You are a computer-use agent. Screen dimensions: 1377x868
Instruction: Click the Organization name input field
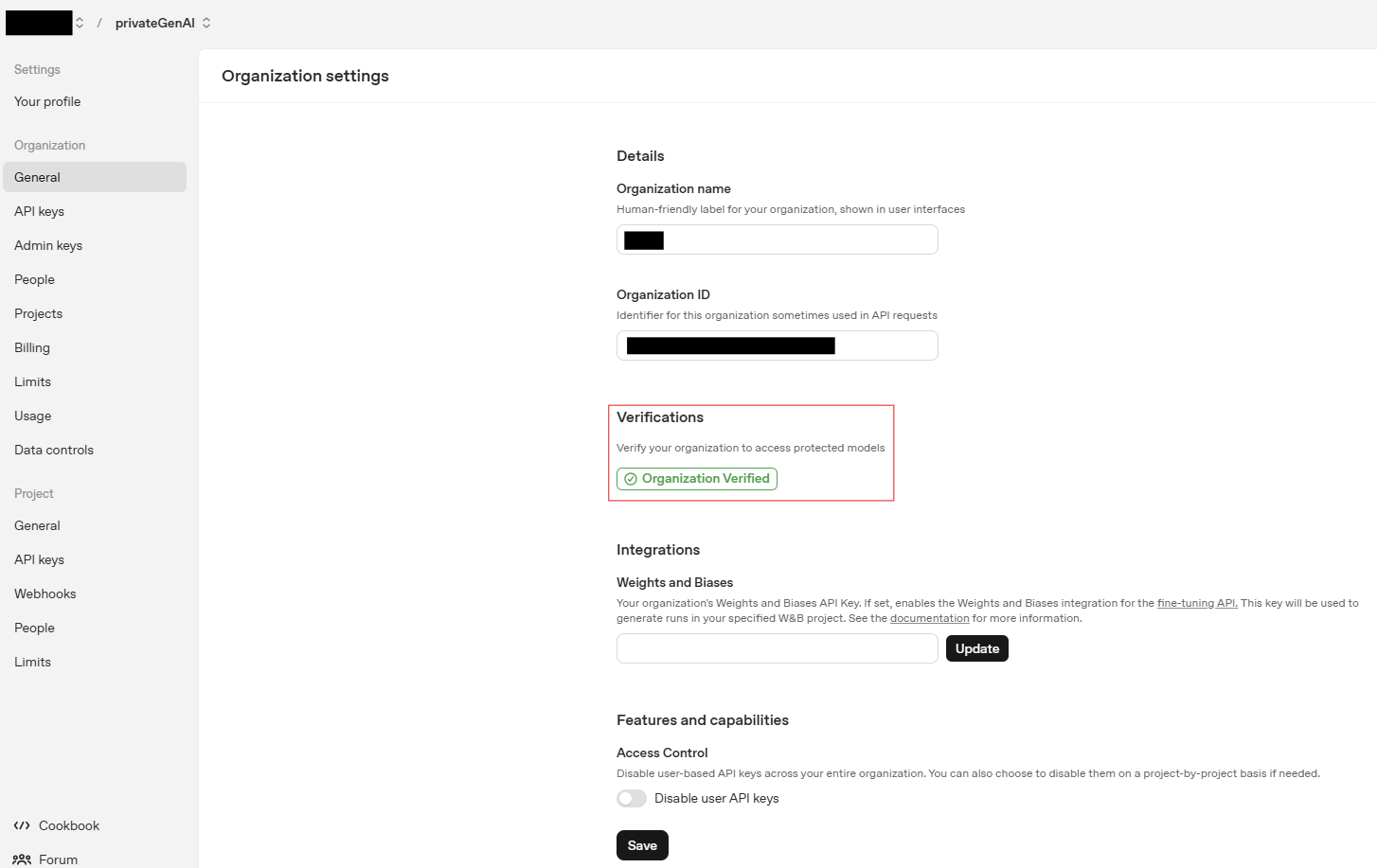click(x=778, y=239)
